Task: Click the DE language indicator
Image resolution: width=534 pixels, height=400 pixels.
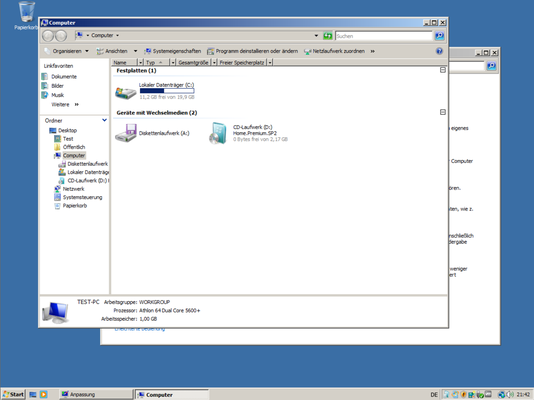Action: pyautogui.click(x=434, y=395)
